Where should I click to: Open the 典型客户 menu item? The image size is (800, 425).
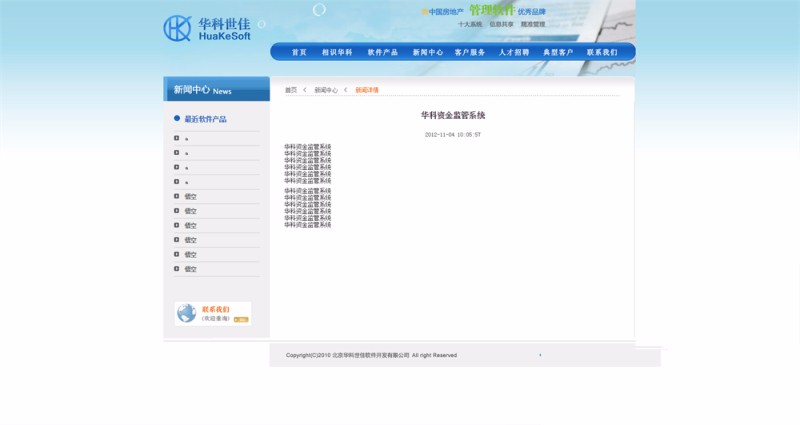pyautogui.click(x=558, y=52)
